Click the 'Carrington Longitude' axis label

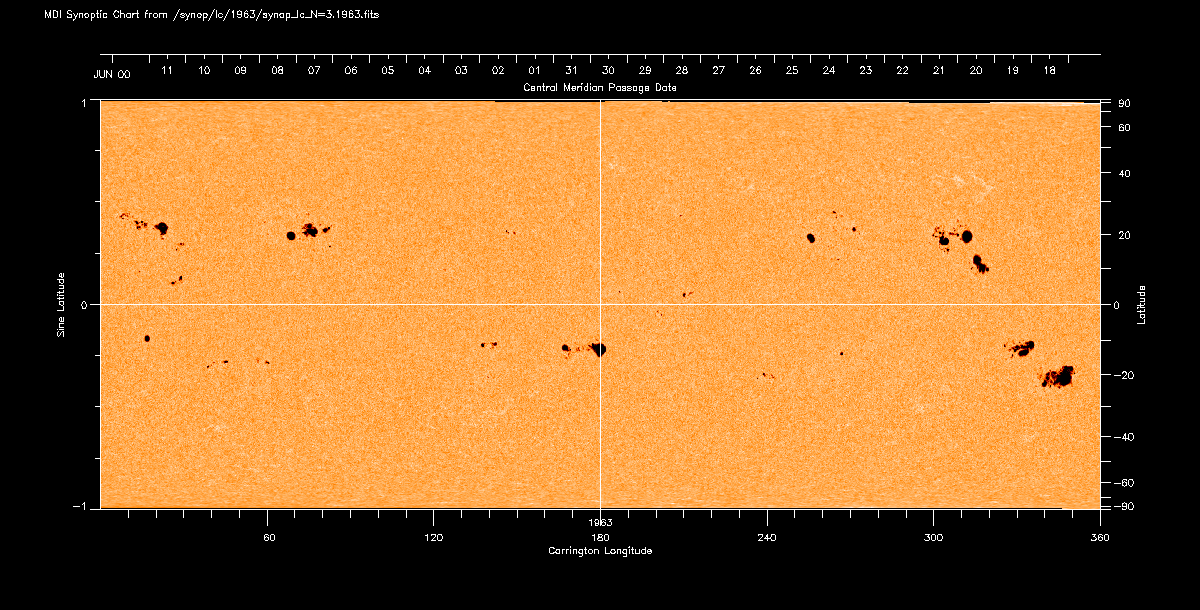pyautogui.click(x=600, y=551)
